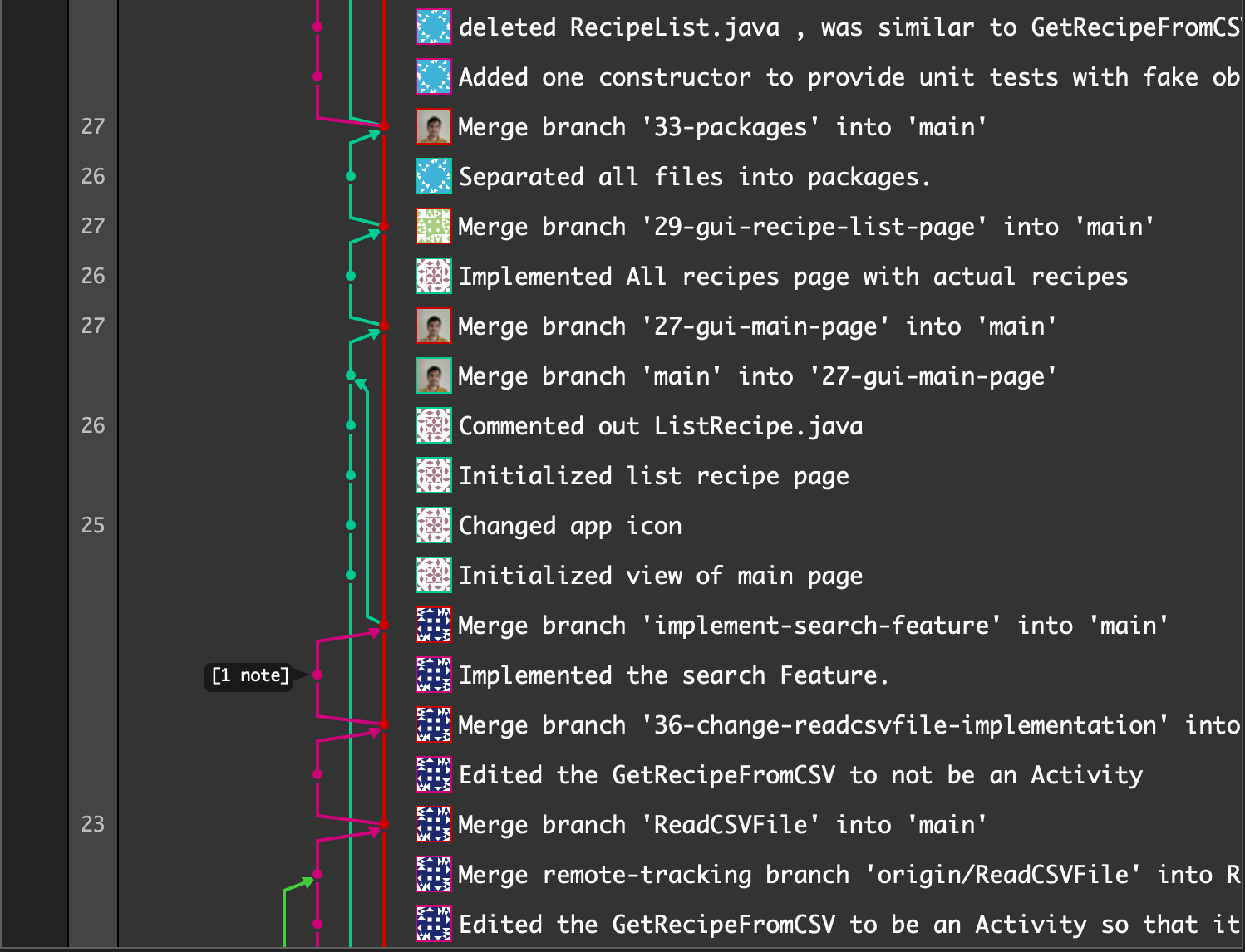The image size is (1245, 952).
Task: Open the '[1 note]' tag on the graph
Action: (250, 675)
